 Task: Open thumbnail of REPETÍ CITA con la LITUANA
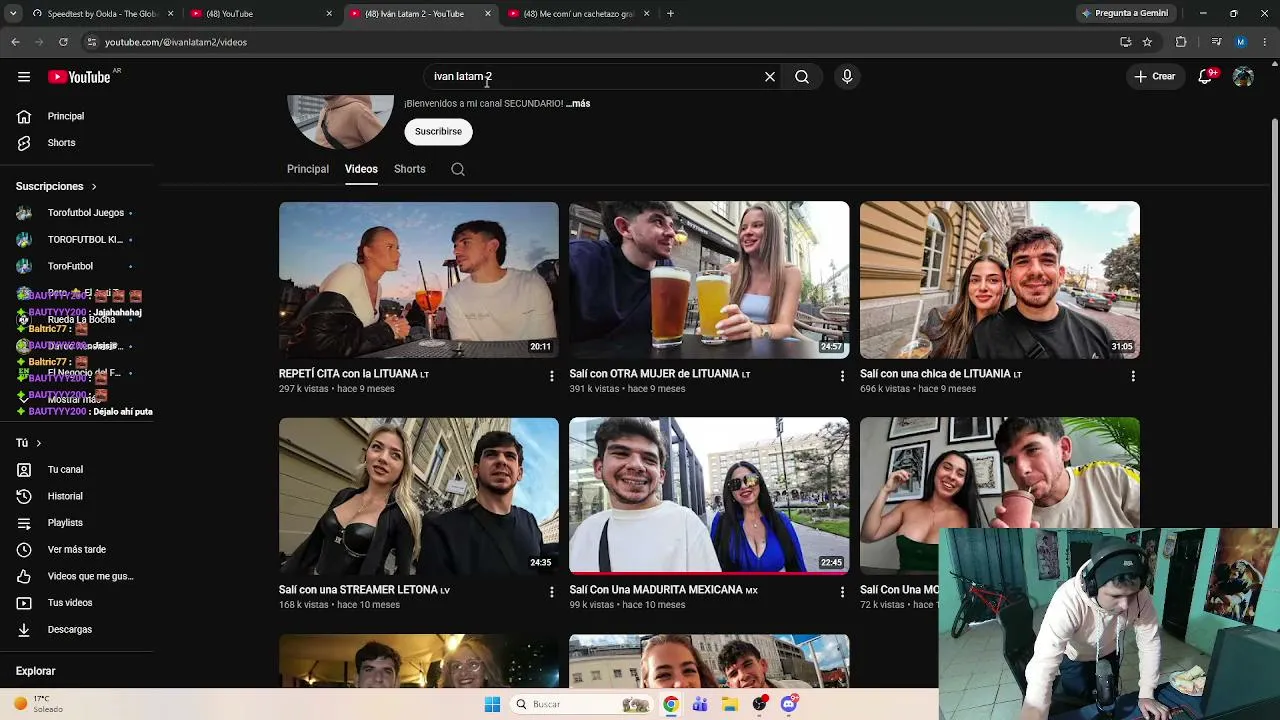(419, 280)
